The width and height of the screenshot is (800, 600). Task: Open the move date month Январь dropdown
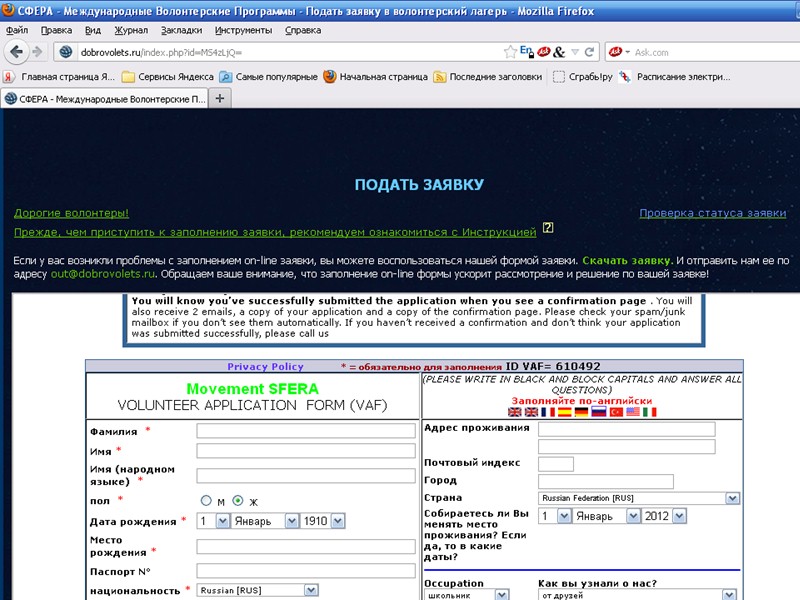[x=606, y=516]
